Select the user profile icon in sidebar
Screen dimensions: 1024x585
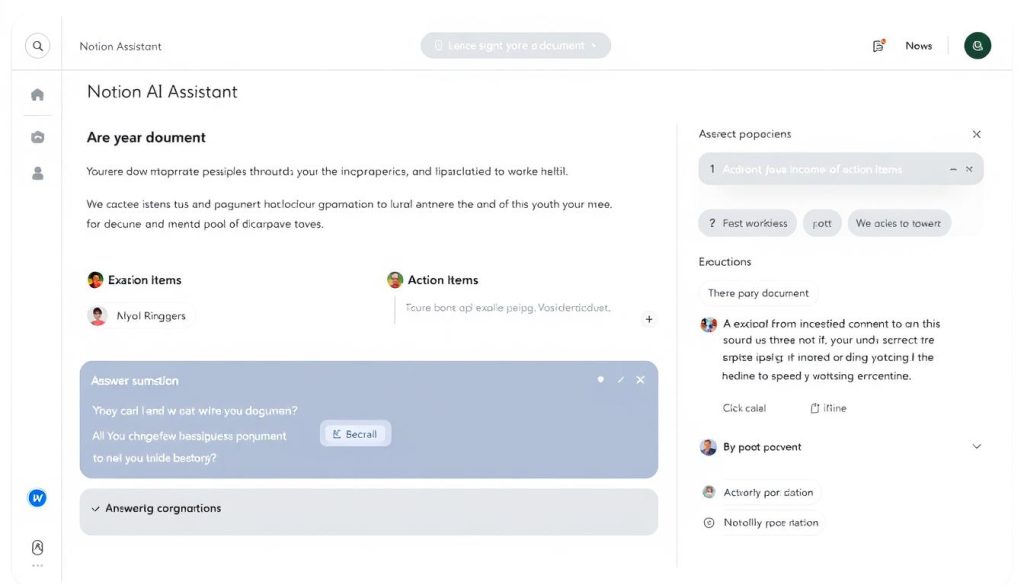click(x=36, y=172)
